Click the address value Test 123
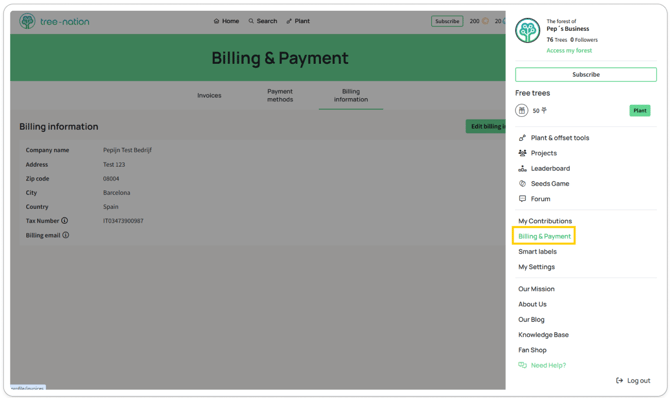 114,165
